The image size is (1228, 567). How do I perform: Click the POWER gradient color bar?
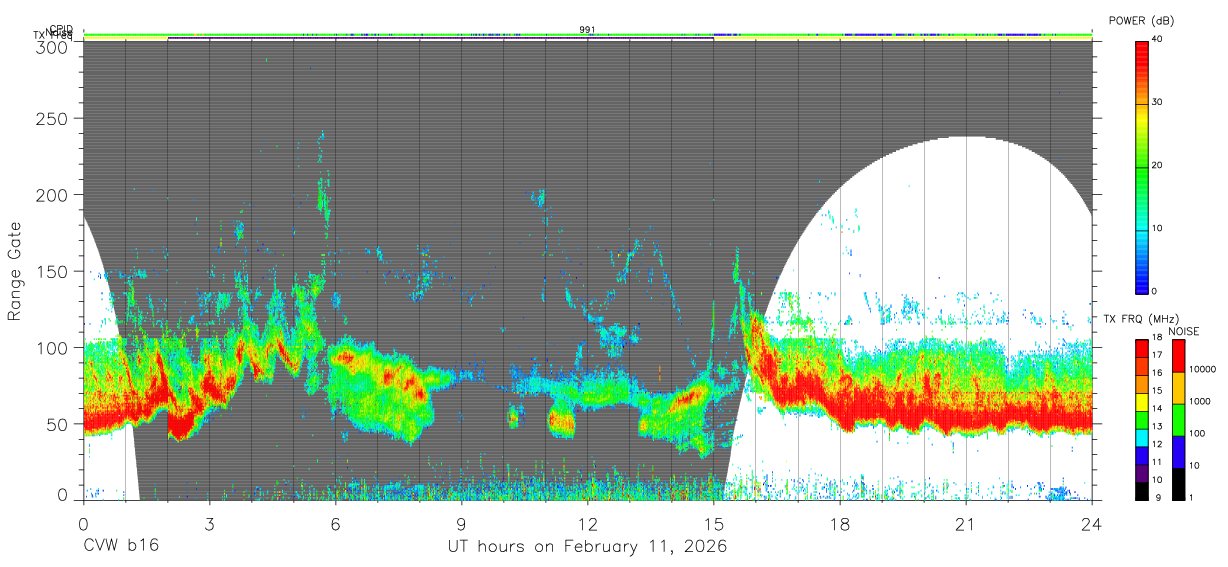click(1141, 166)
